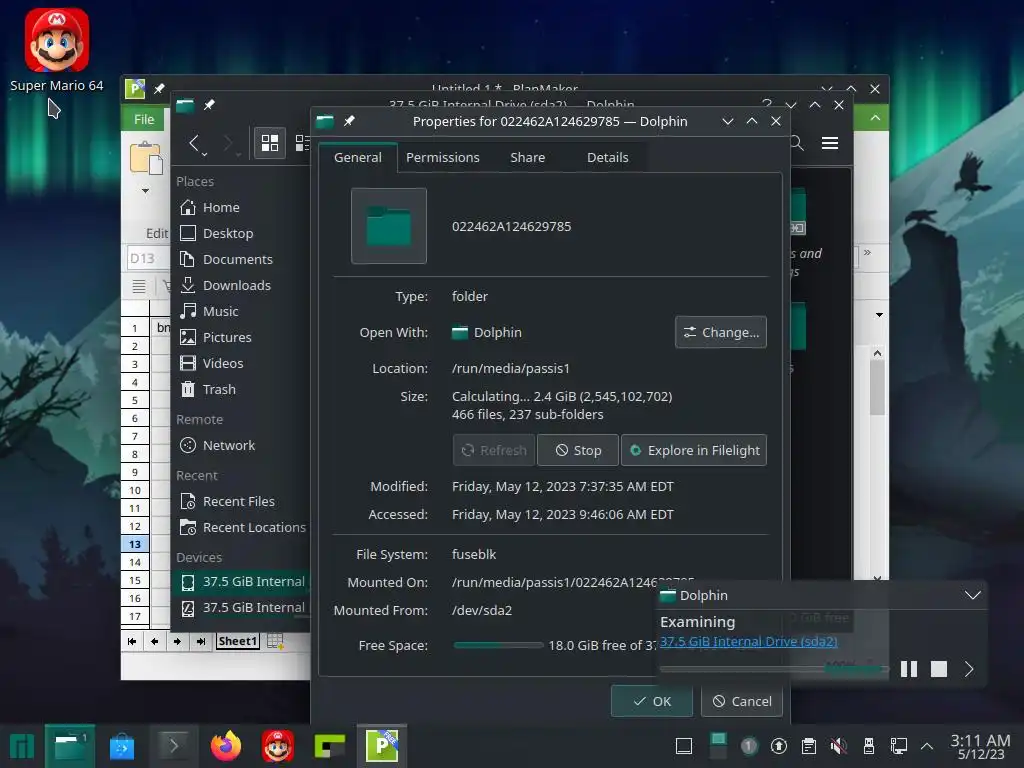This screenshot has height=768, width=1024.
Task: Open Super Mario 64 desktop icon
Action: [57, 50]
